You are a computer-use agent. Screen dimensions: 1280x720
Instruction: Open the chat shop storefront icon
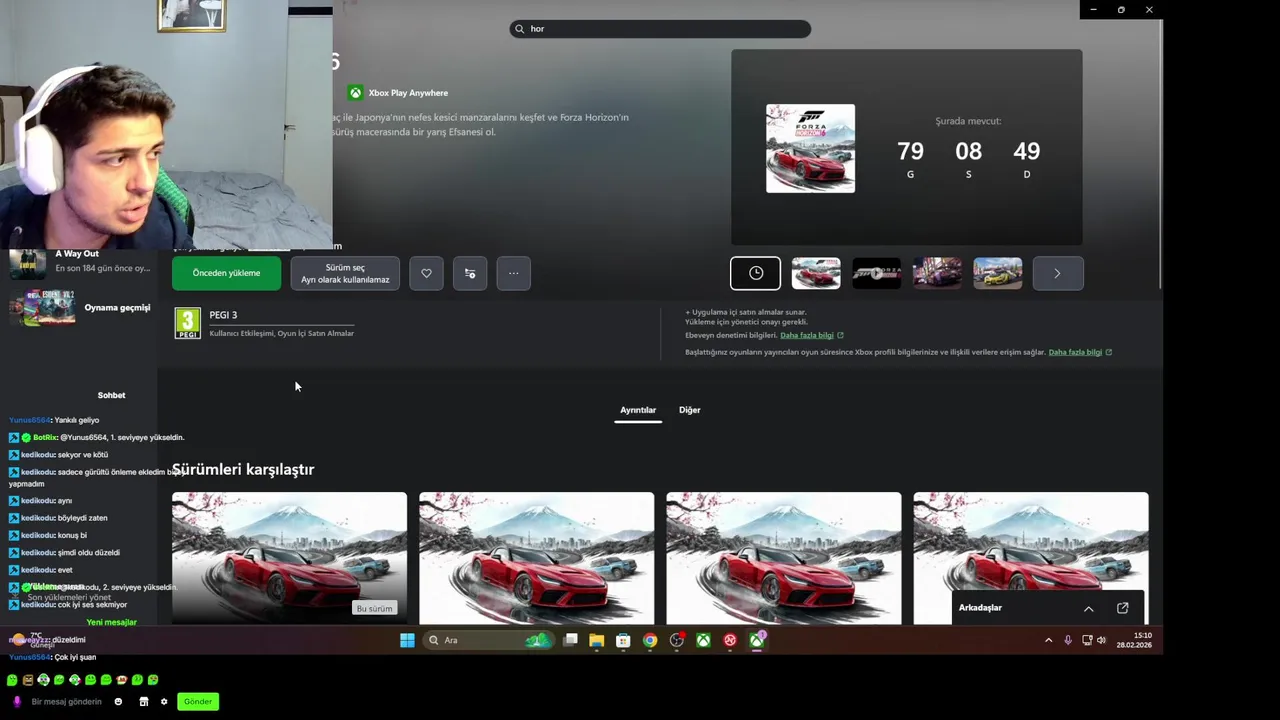[143, 702]
